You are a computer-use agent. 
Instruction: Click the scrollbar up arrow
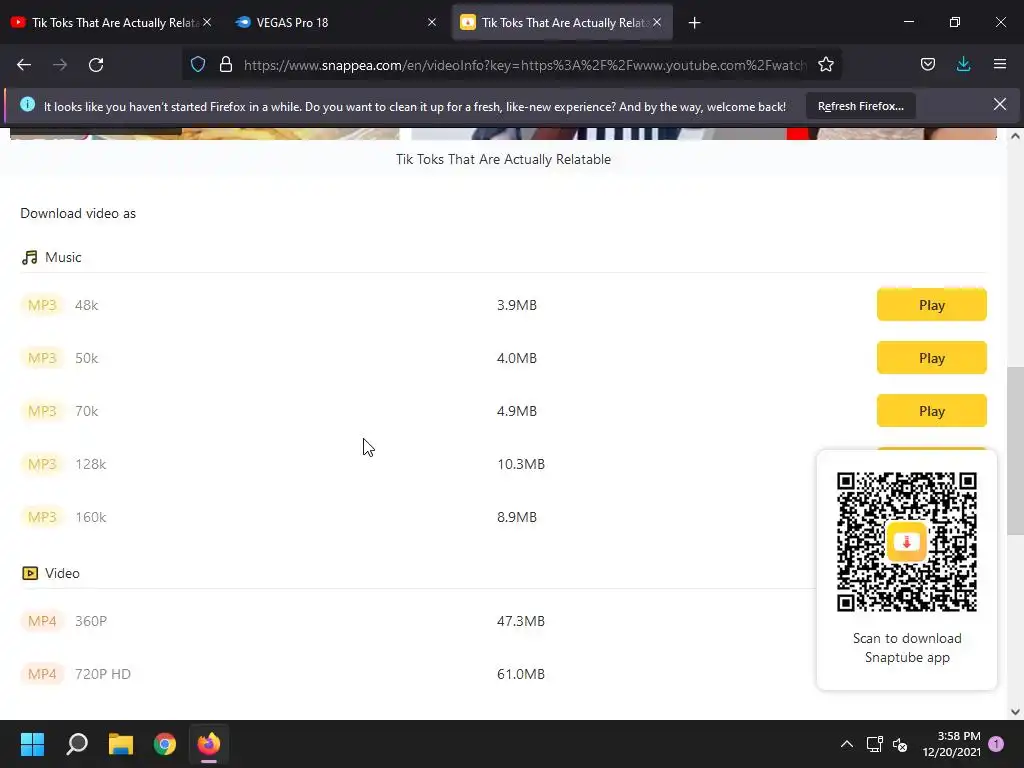(x=1015, y=136)
